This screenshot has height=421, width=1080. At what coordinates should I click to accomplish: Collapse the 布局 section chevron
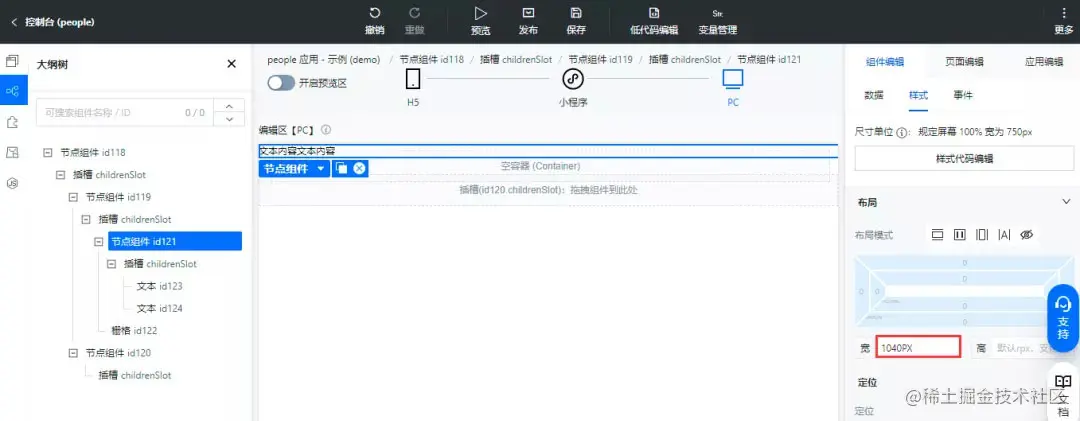pos(1066,202)
